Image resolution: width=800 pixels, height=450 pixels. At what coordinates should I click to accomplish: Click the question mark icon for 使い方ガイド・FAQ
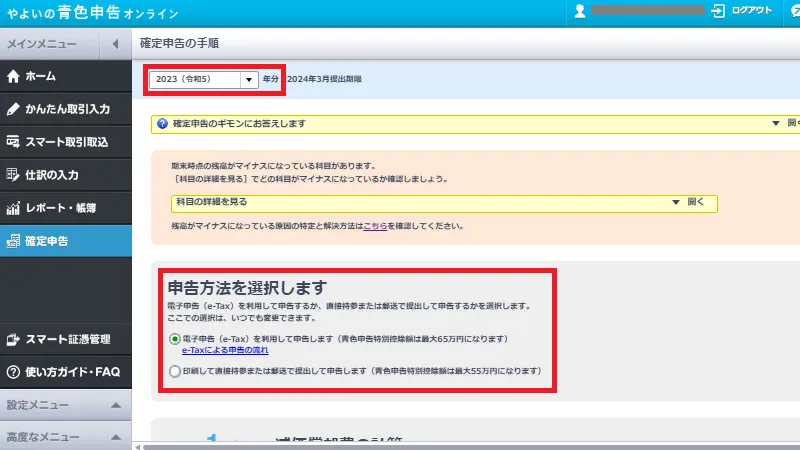13,372
